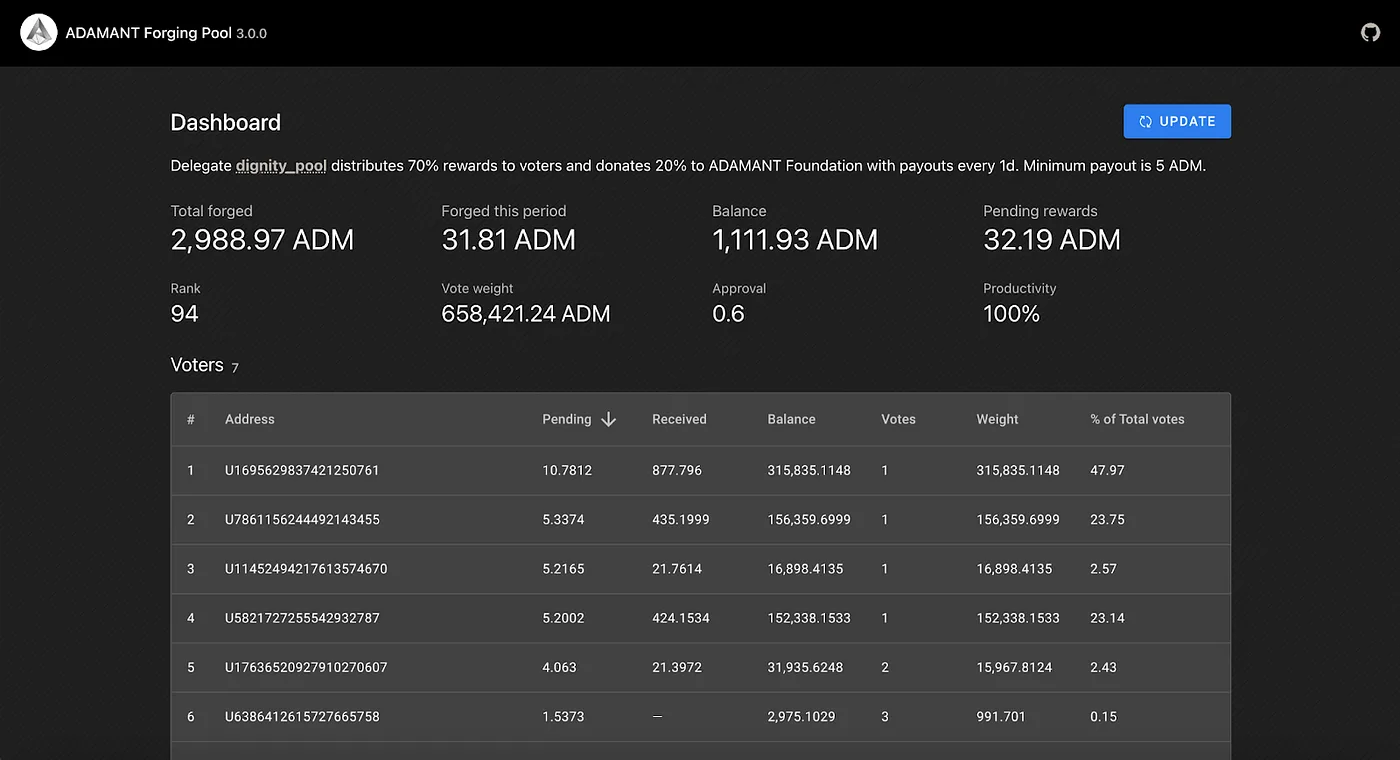Select address U5821727255542932787
The width and height of the screenshot is (1400, 760).
302,618
